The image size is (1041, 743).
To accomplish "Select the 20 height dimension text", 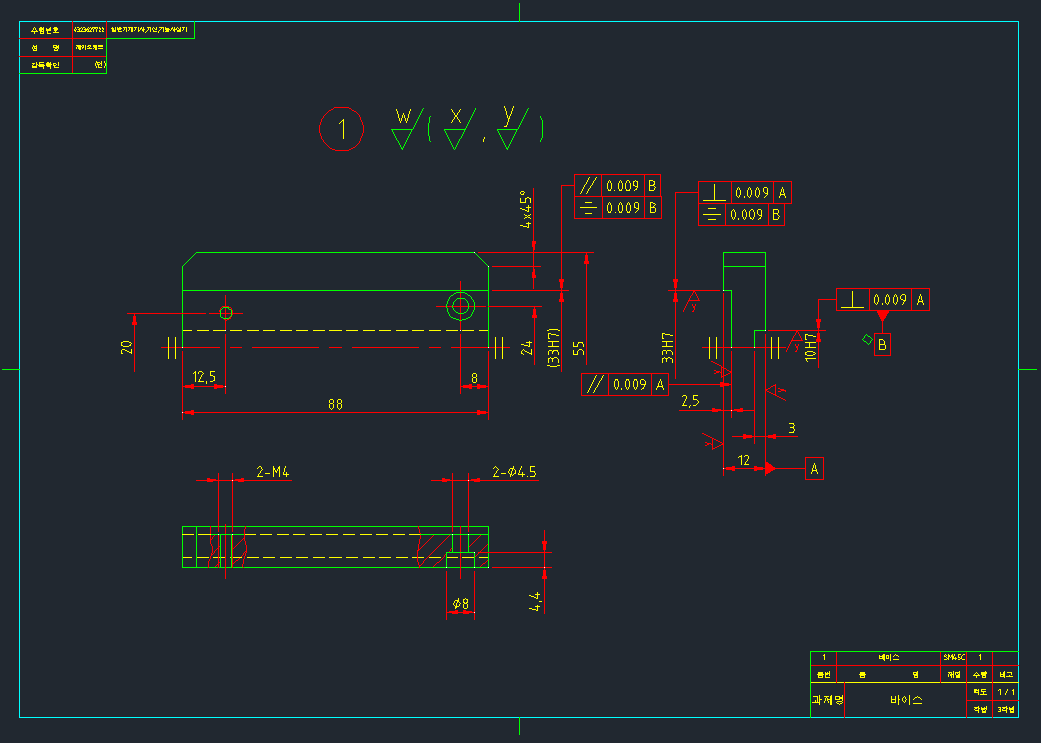I will 127,347.
